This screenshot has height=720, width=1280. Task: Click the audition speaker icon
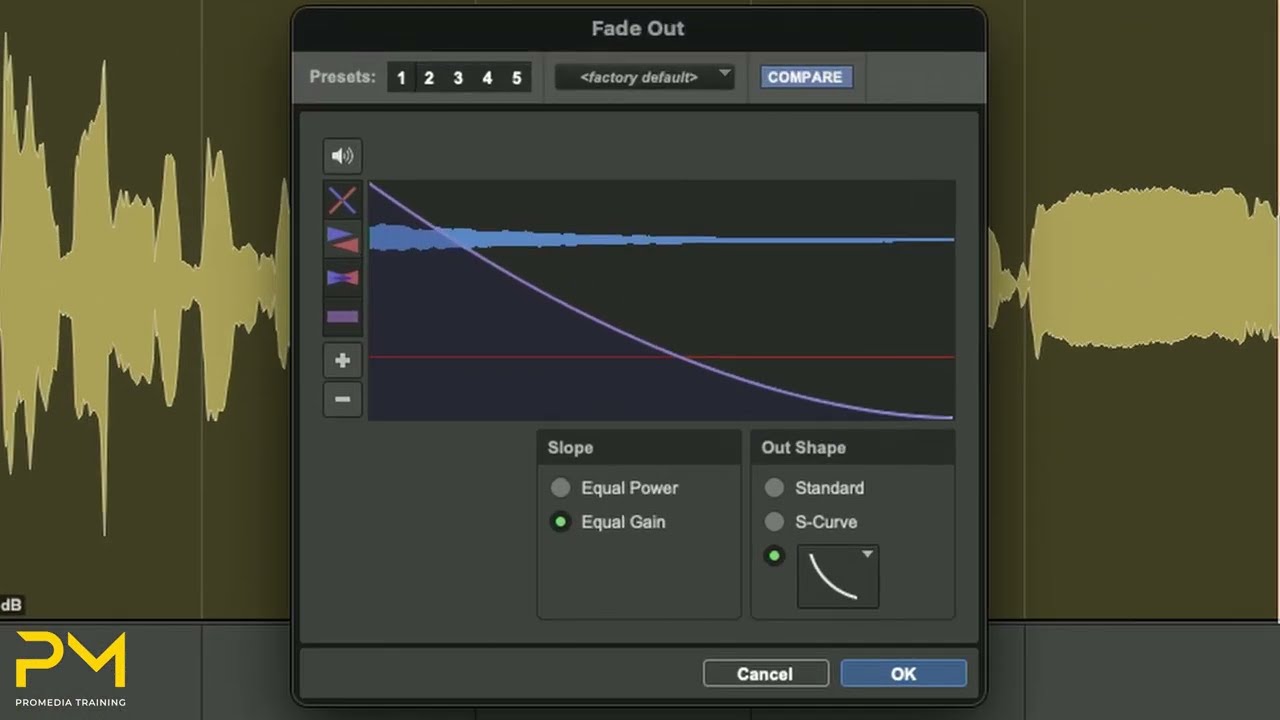click(342, 156)
